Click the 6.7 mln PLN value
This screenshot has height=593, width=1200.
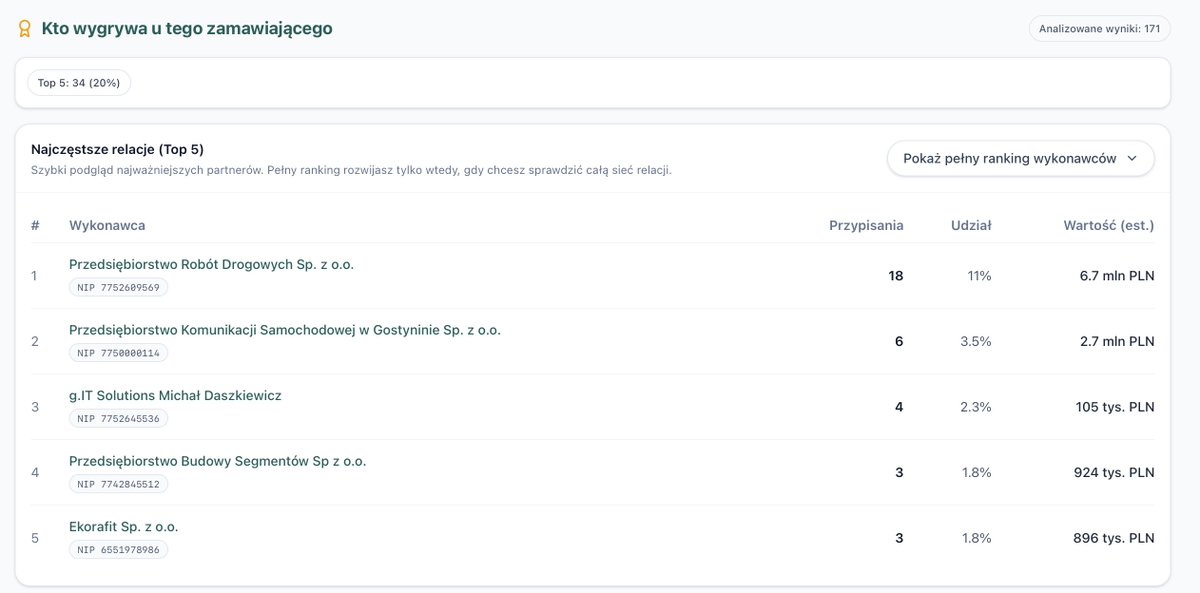pyautogui.click(x=1117, y=276)
